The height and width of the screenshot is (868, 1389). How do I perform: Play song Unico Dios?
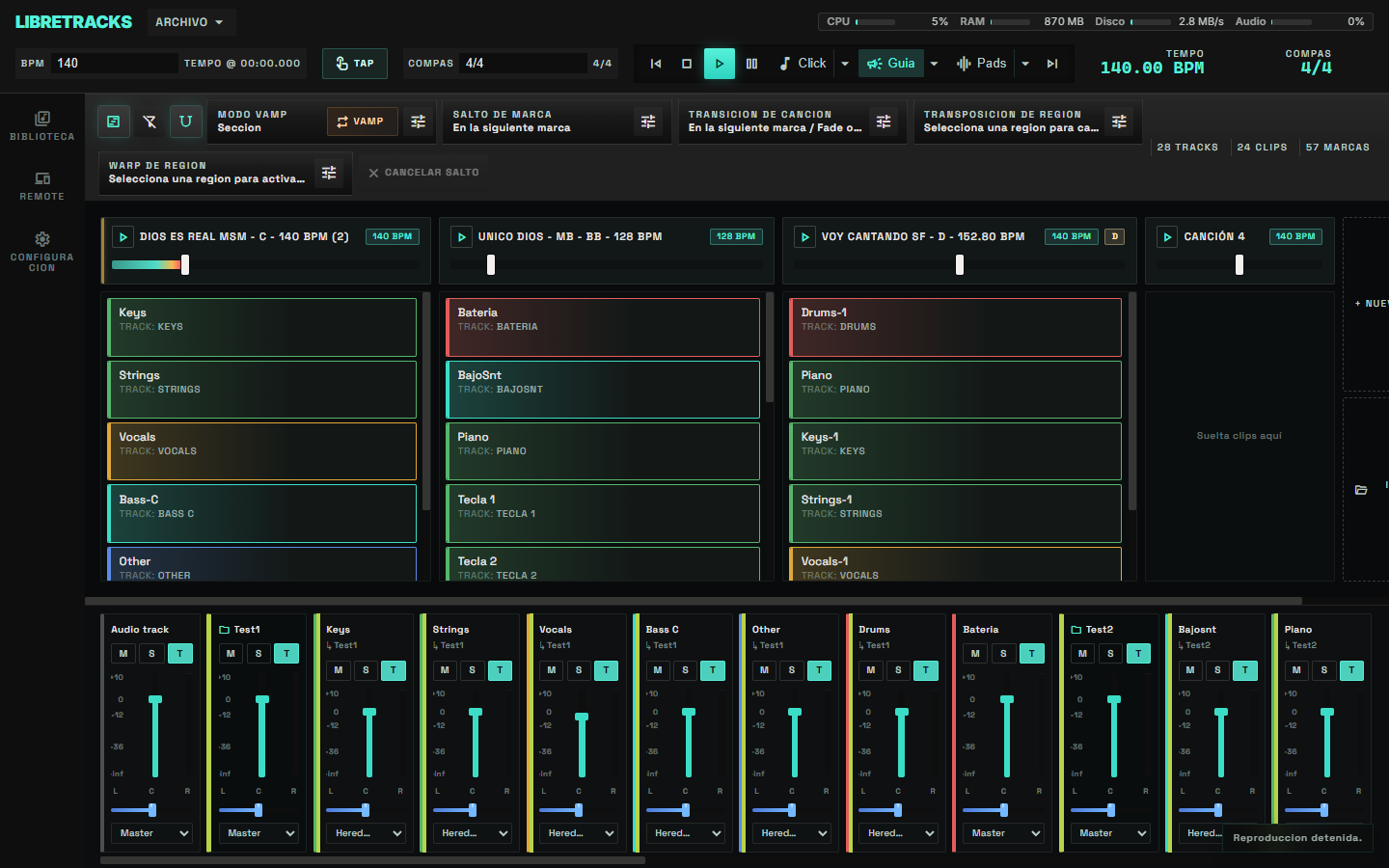[461, 236]
